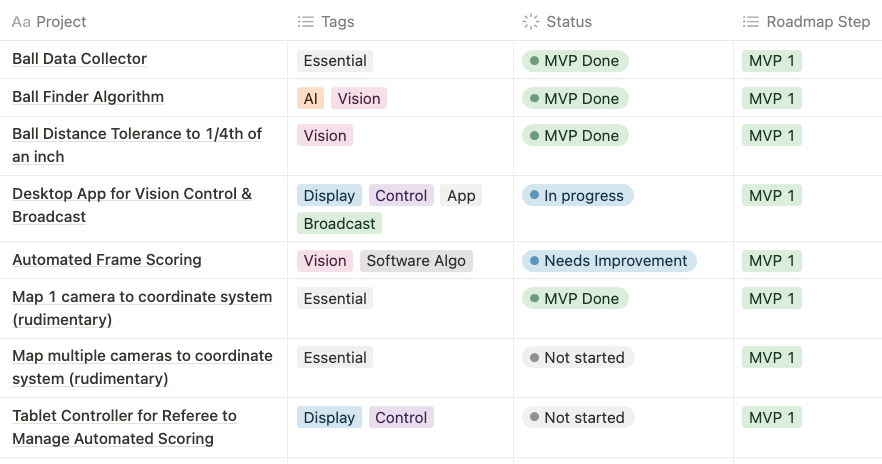Click the spinner icon beside the Status header
The image size is (882, 464).
coord(531,22)
